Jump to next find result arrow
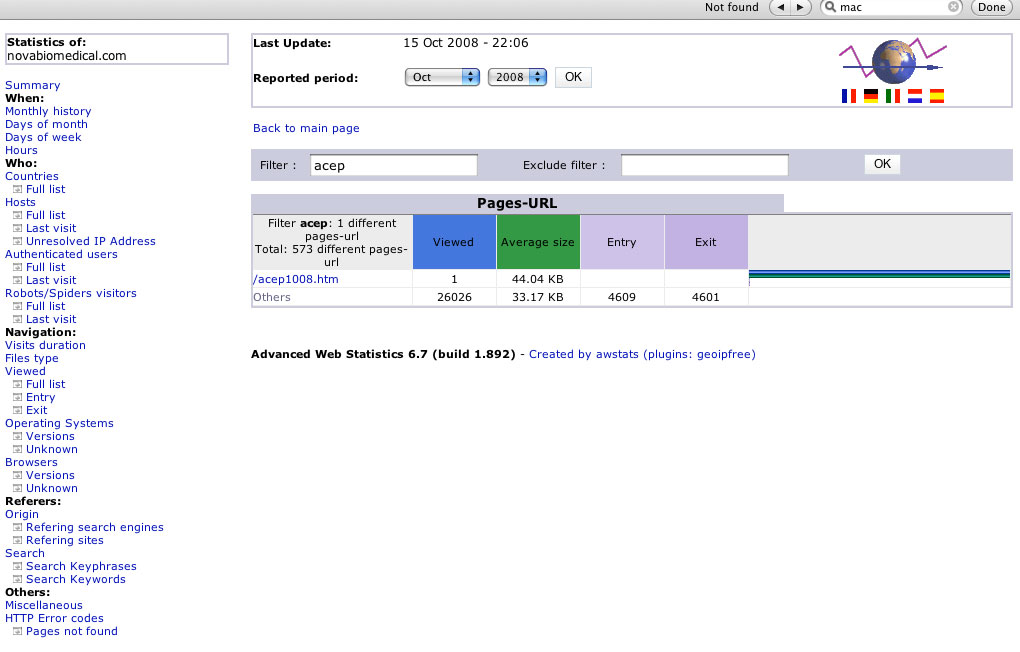This screenshot has height=652, width=1020. coord(800,7)
